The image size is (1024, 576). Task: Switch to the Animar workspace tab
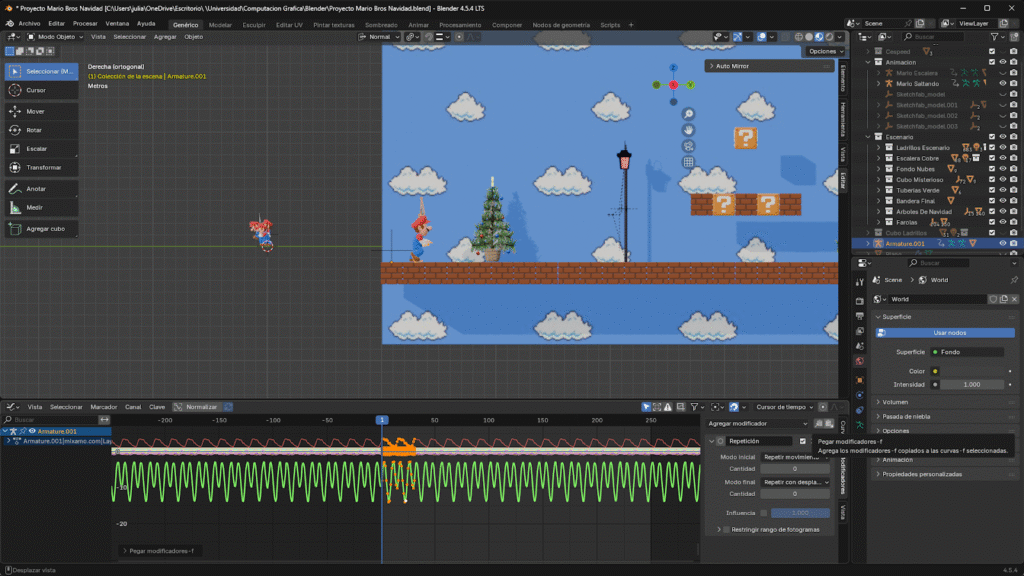click(418, 24)
